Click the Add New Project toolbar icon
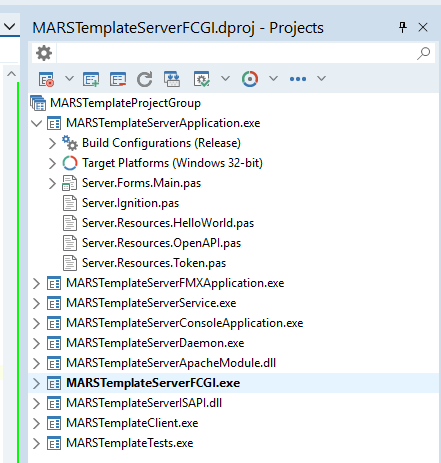This screenshot has height=463, width=441. (x=91, y=79)
